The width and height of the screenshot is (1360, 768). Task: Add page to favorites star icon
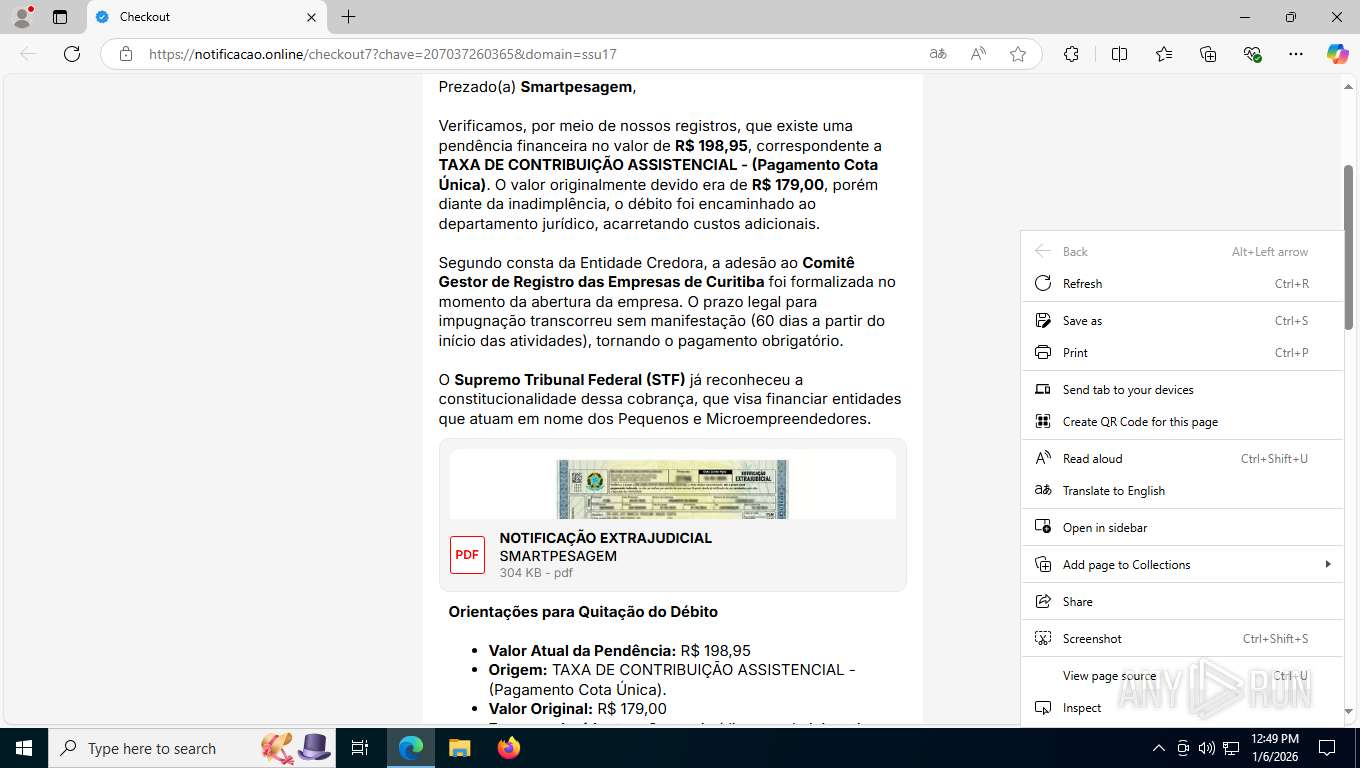click(x=1018, y=54)
